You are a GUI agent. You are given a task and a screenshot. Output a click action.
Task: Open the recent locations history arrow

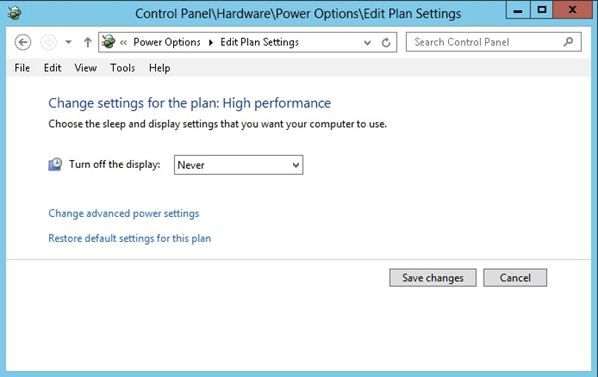(68, 42)
